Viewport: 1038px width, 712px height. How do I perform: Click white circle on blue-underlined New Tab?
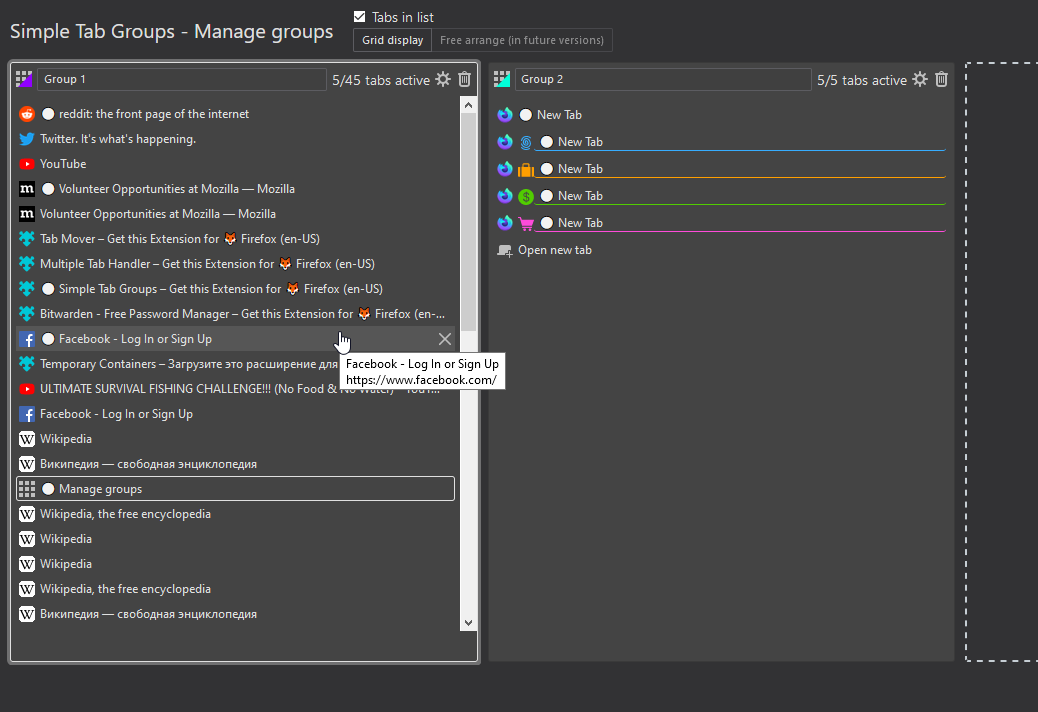(547, 142)
